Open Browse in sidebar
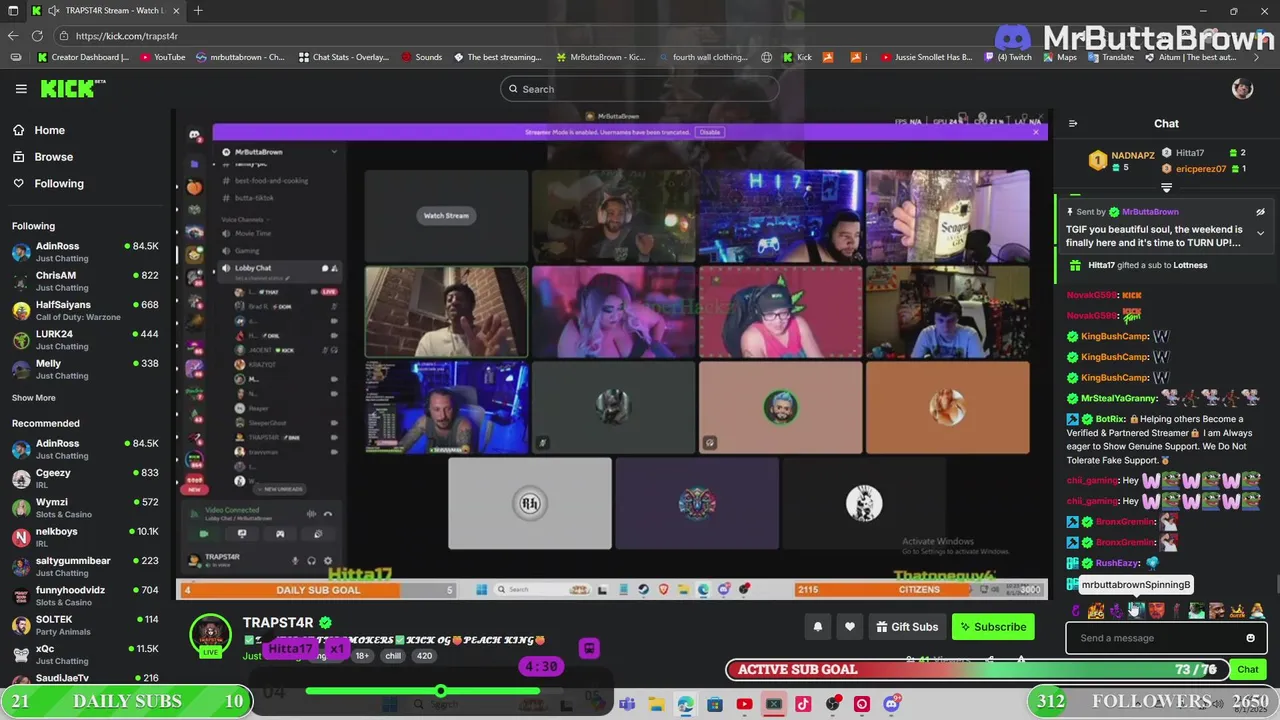The width and height of the screenshot is (1280, 720). tap(53, 157)
